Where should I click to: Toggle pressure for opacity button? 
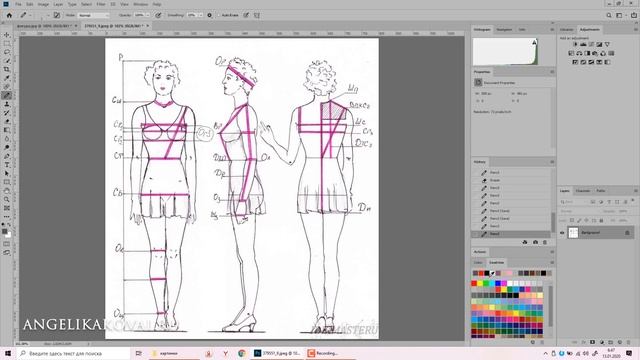[x=158, y=15]
